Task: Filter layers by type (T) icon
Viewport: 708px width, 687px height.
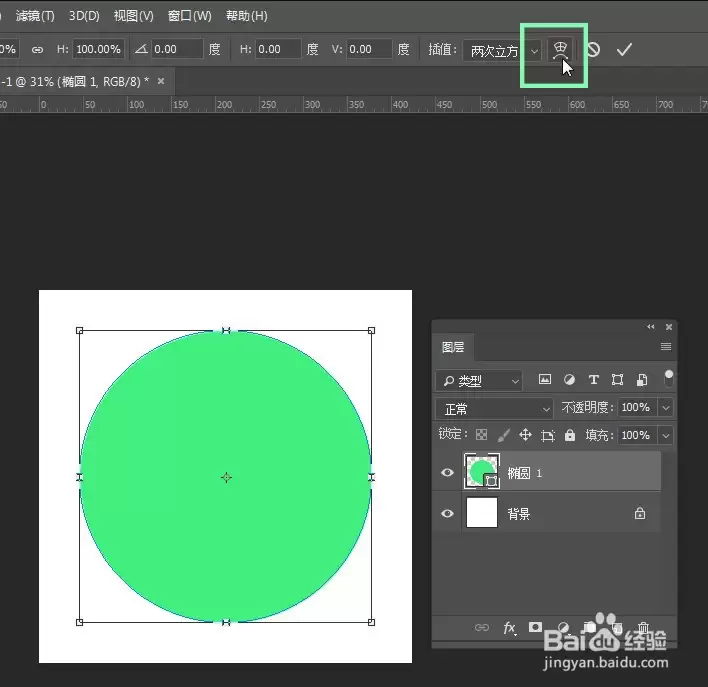Action: (593, 379)
